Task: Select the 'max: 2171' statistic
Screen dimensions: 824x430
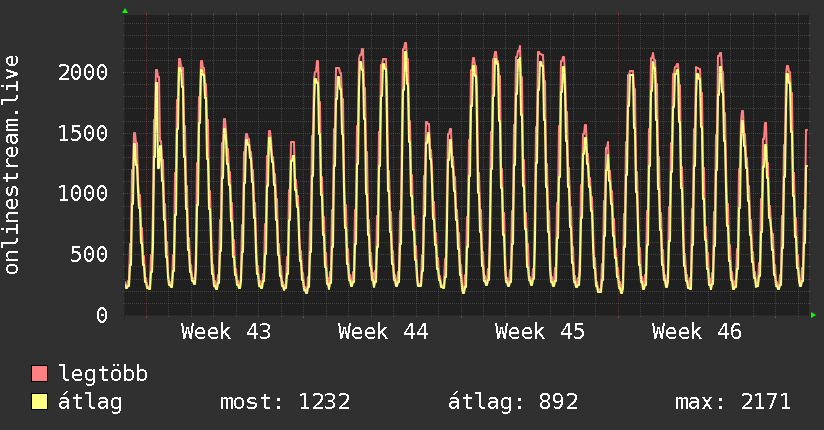Action: point(733,402)
